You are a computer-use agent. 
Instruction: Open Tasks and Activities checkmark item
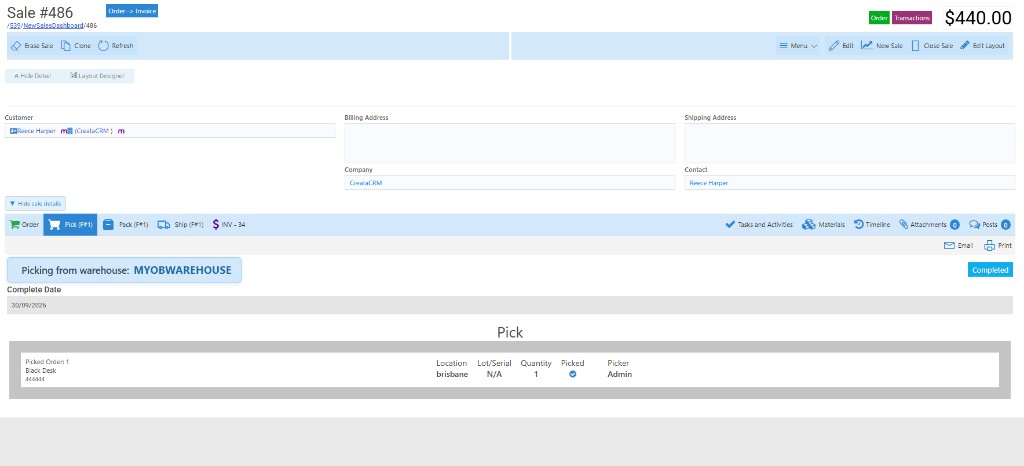(759, 225)
